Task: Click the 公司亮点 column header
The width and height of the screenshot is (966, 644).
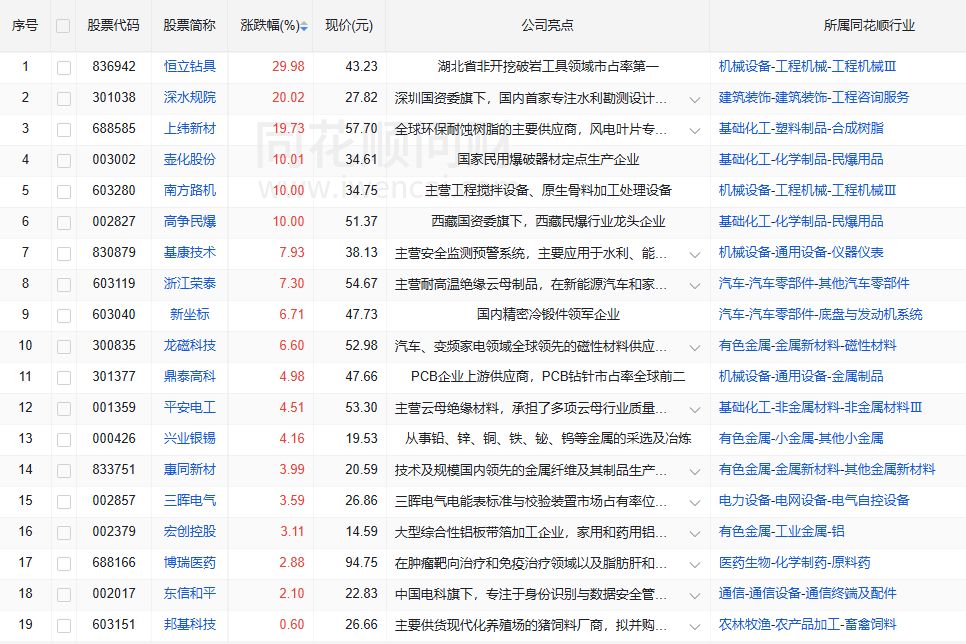Action: (x=547, y=25)
